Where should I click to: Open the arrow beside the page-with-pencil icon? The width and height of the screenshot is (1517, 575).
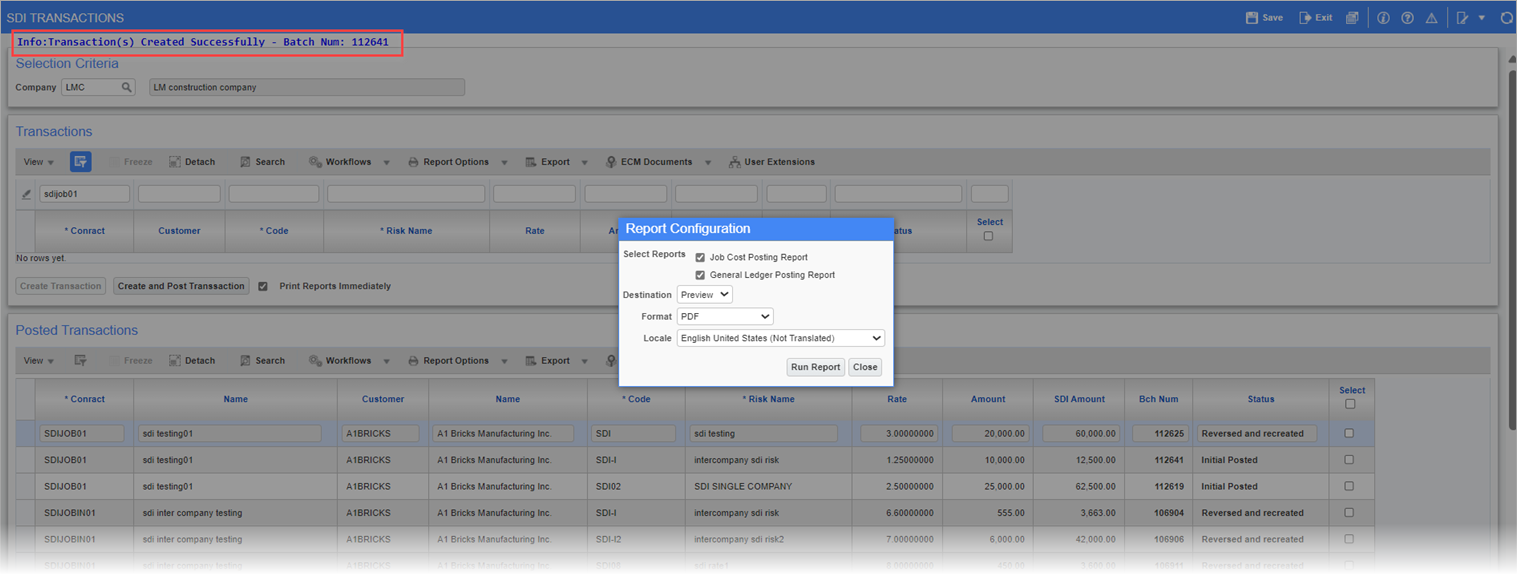[x=1481, y=18]
